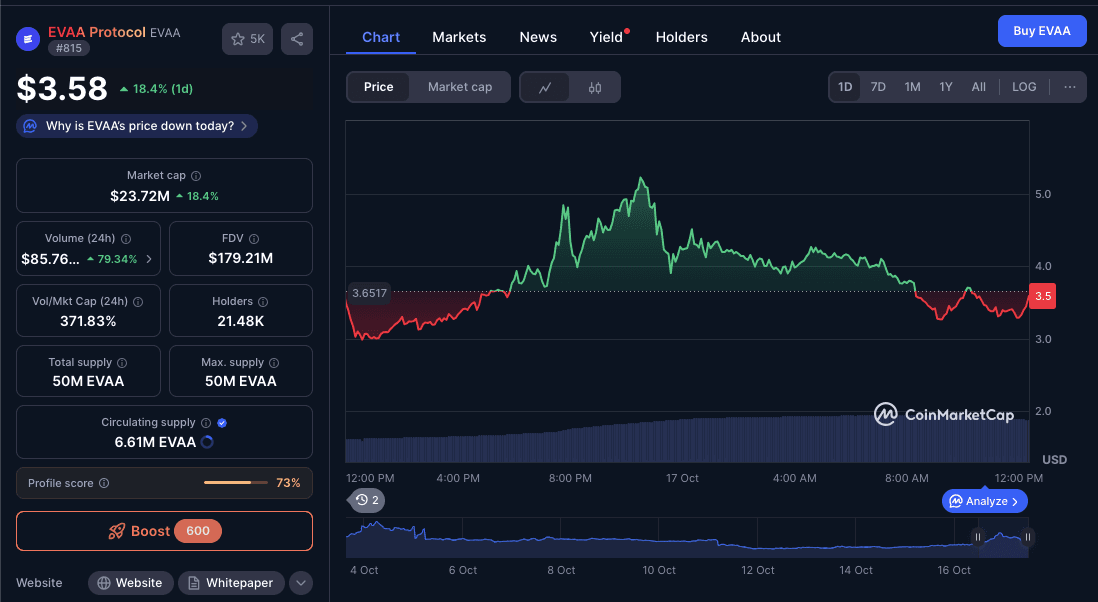Click the Buy EVAA button

(x=1042, y=31)
